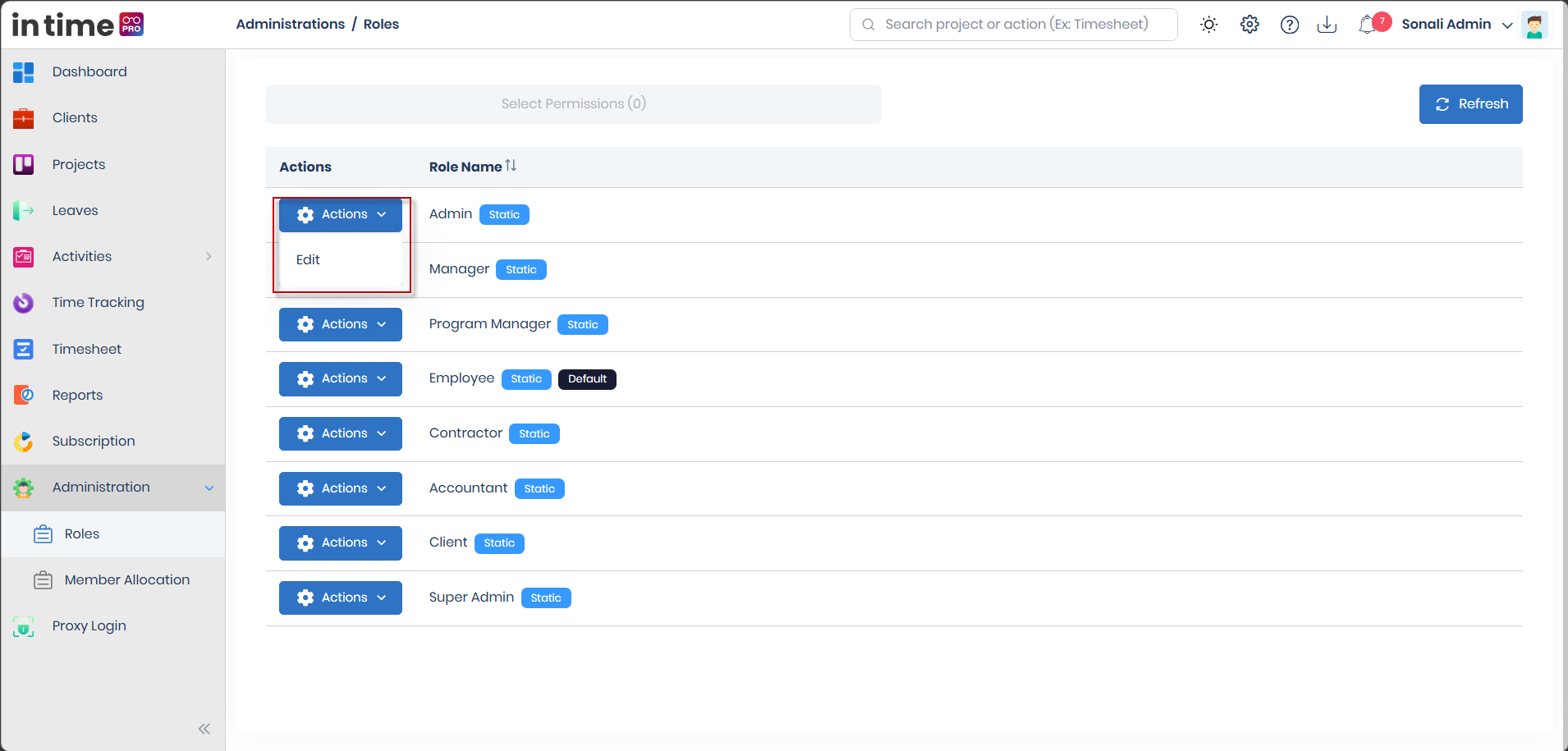Open the help question mark icon

pyautogui.click(x=1290, y=25)
